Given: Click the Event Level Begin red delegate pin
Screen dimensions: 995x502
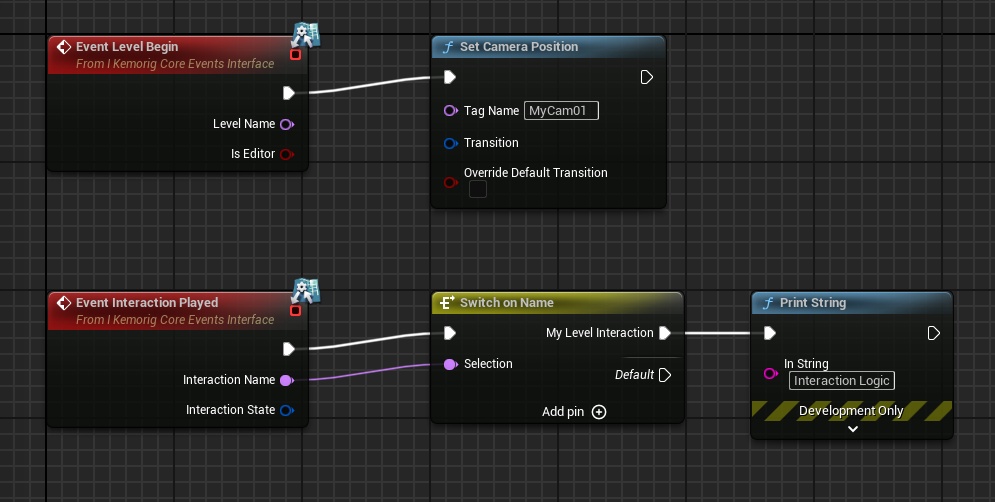Looking at the screenshot, I should click(x=295, y=55).
